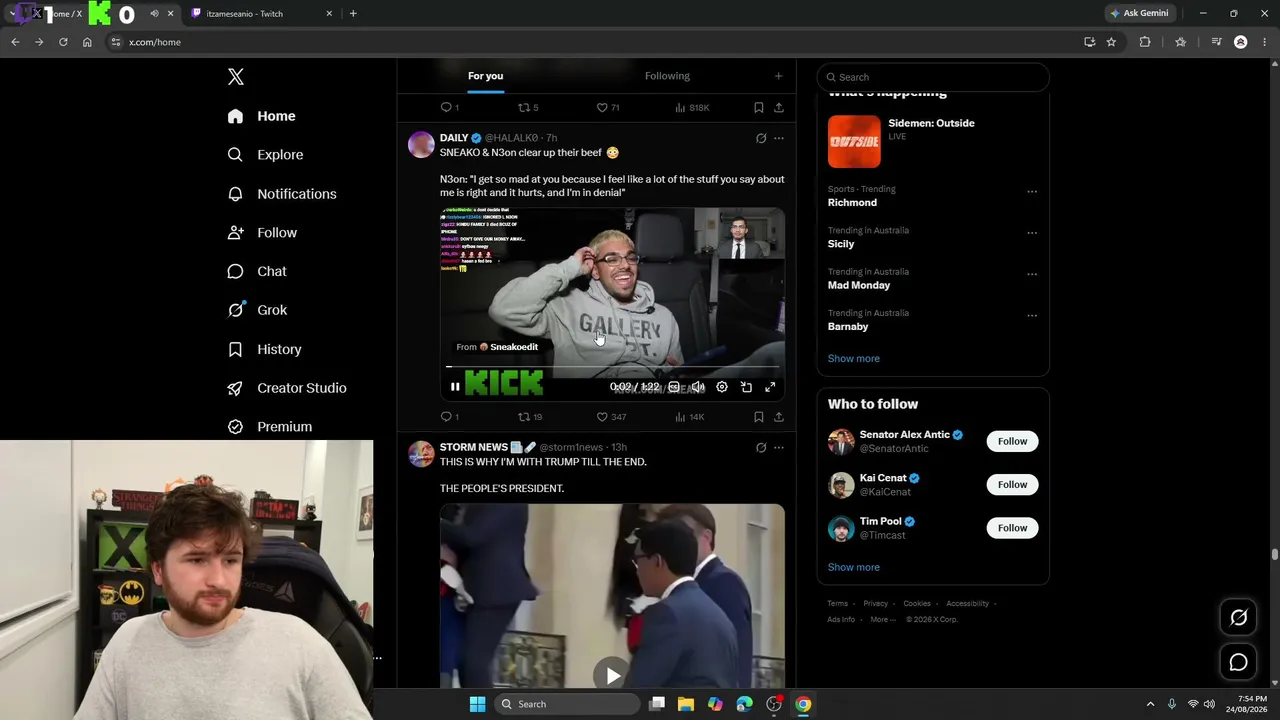This screenshot has width=1280, height=720.
Task: Open more options for Richmond trend
Action: (1032, 192)
